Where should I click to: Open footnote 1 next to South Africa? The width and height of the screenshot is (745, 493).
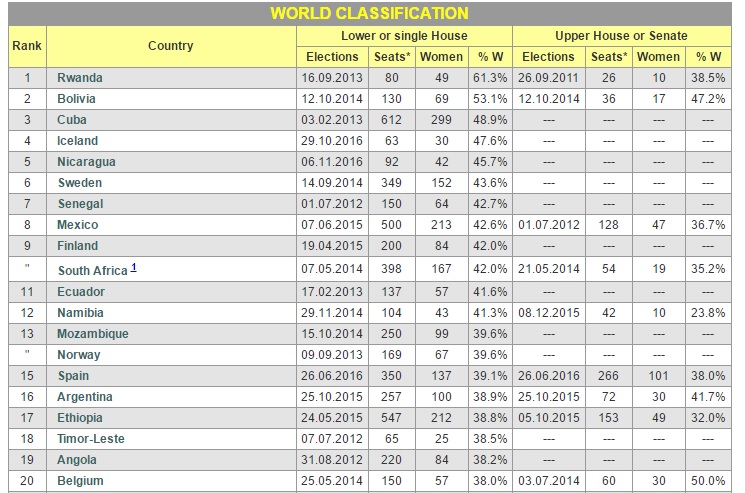click(134, 267)
